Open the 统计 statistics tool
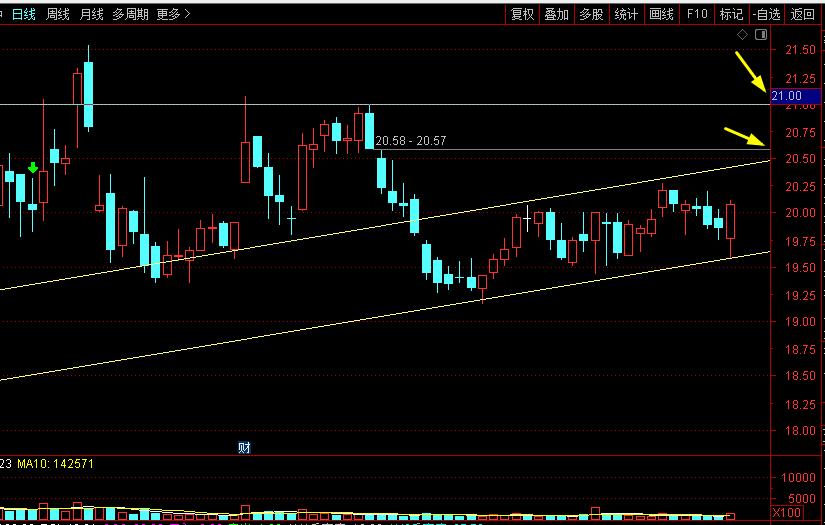 [626, 14]
